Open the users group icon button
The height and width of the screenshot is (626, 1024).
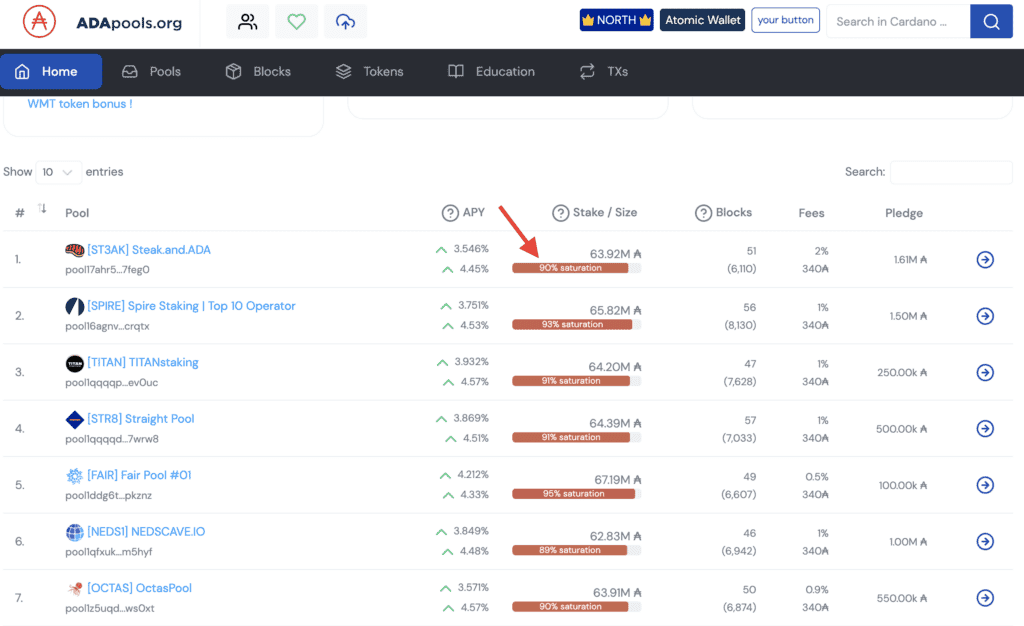tap(247, 21)
